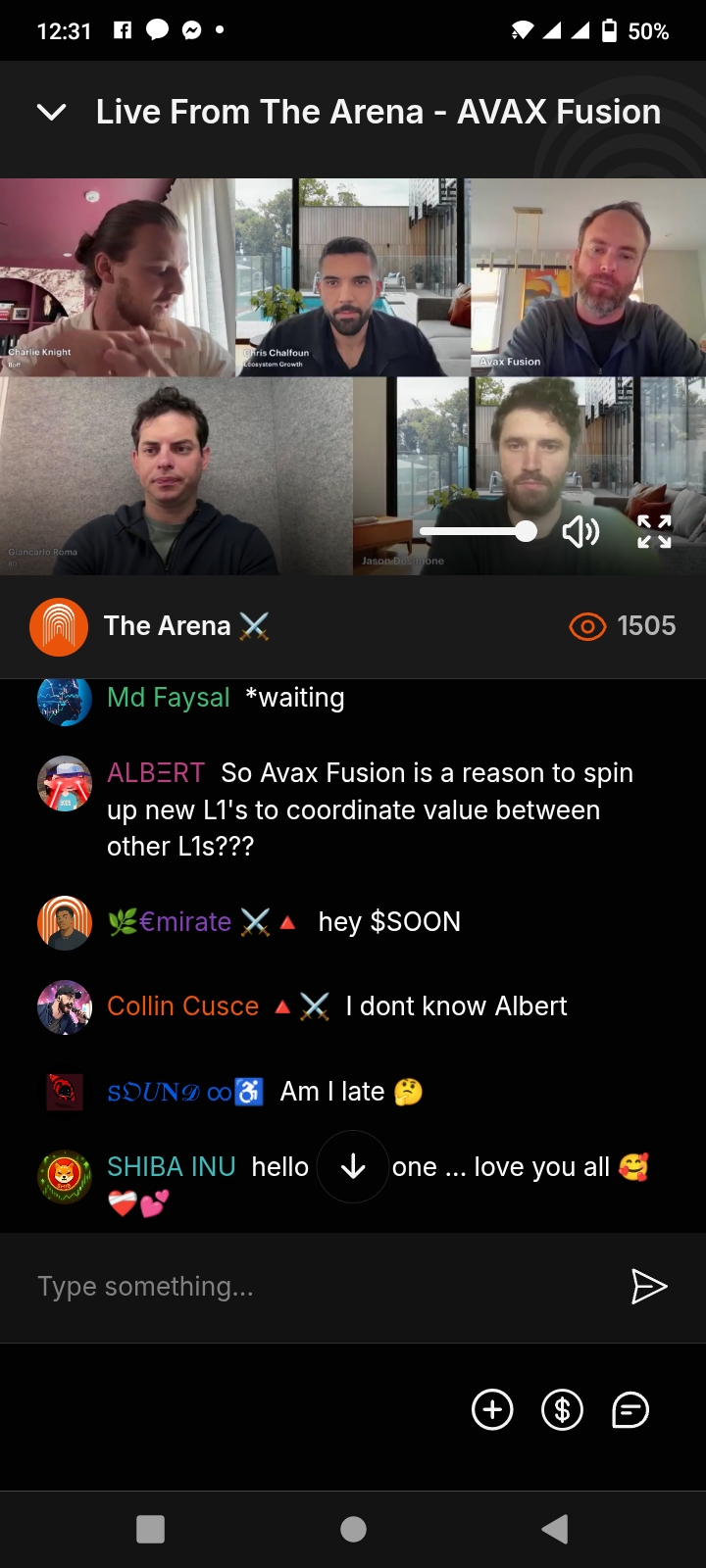
Task: Collapse the livestream with the top chevron
Action: (51, 113)
